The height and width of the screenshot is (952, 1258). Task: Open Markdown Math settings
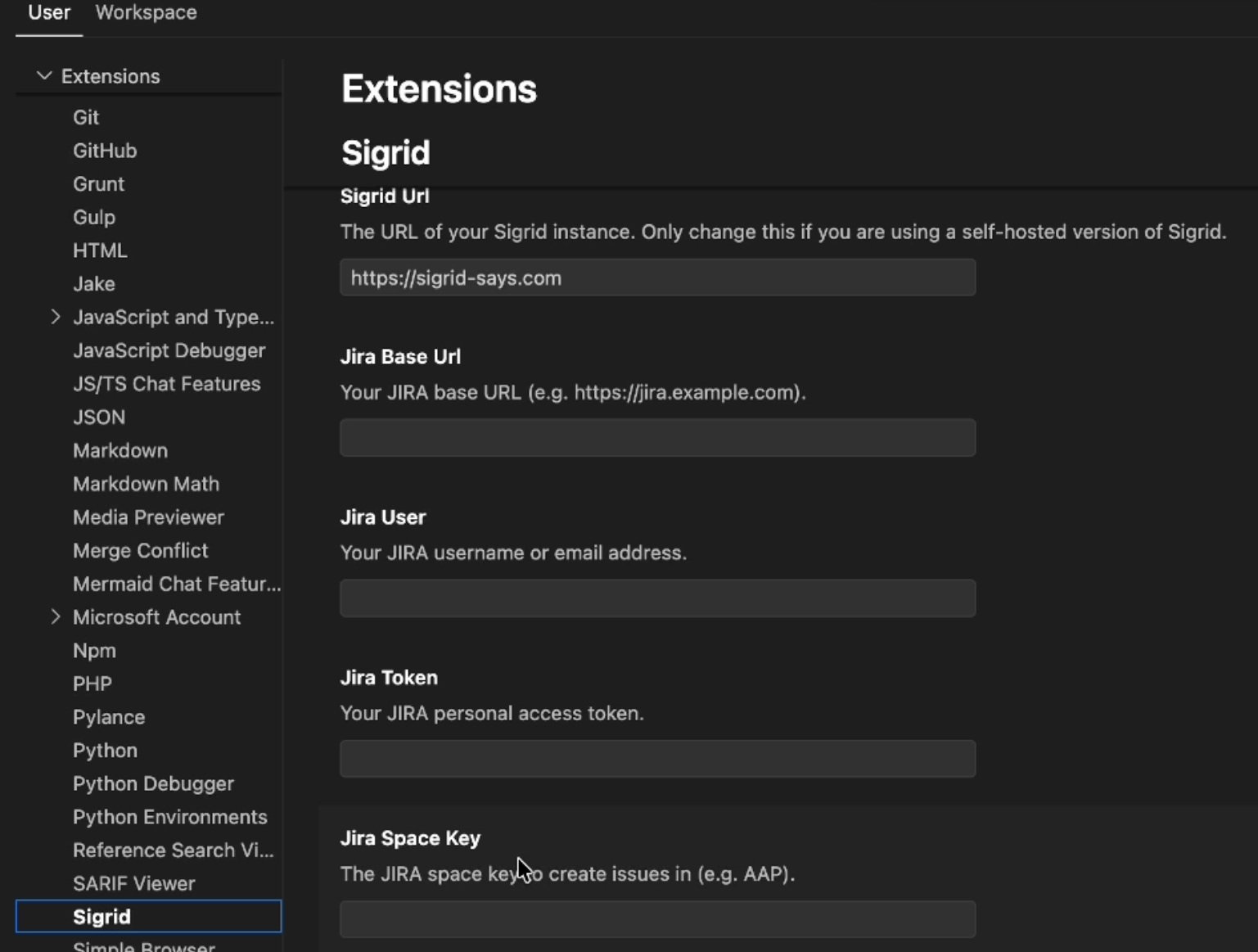[146, 484]
